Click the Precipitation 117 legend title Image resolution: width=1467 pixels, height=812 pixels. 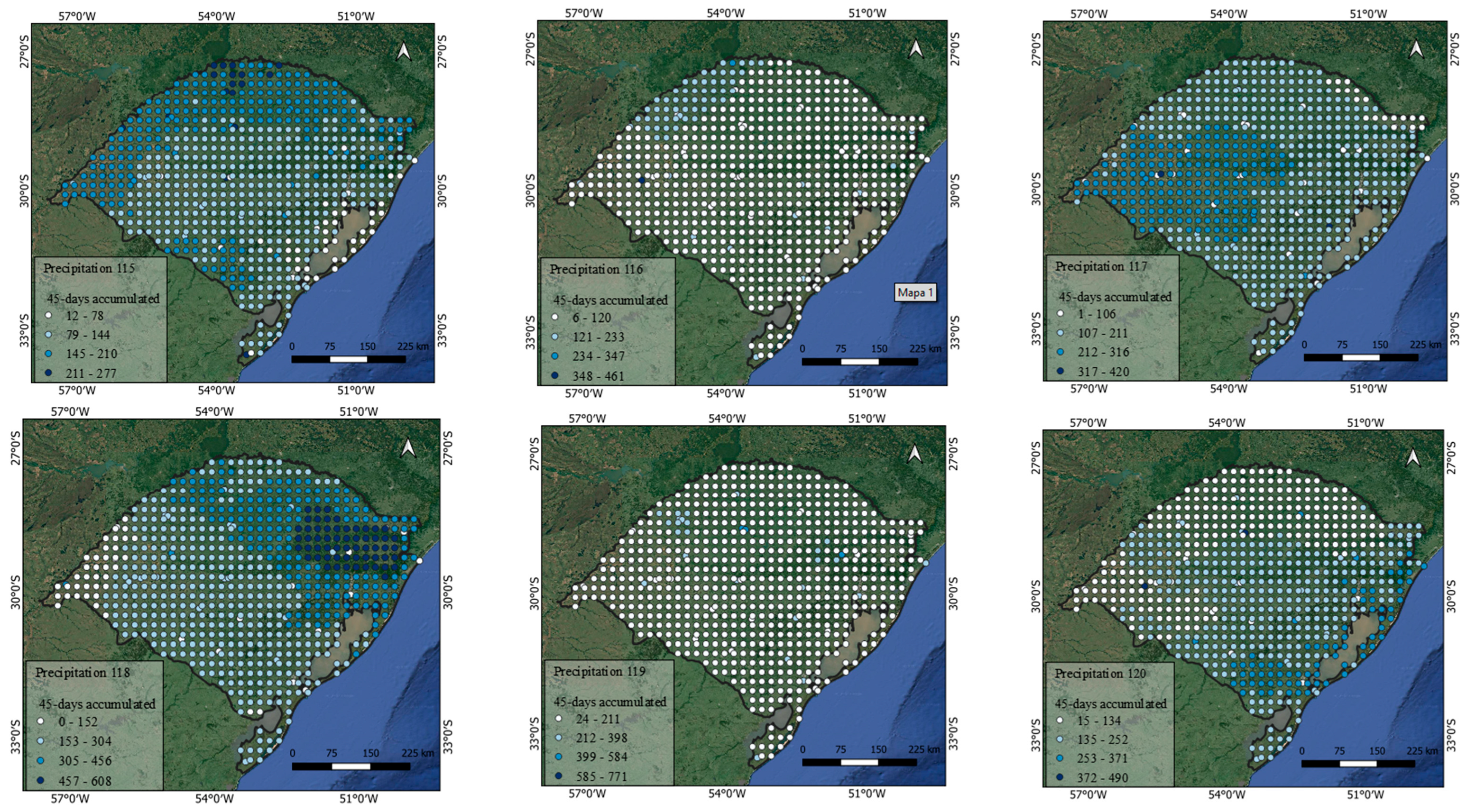pos(1101,266)
